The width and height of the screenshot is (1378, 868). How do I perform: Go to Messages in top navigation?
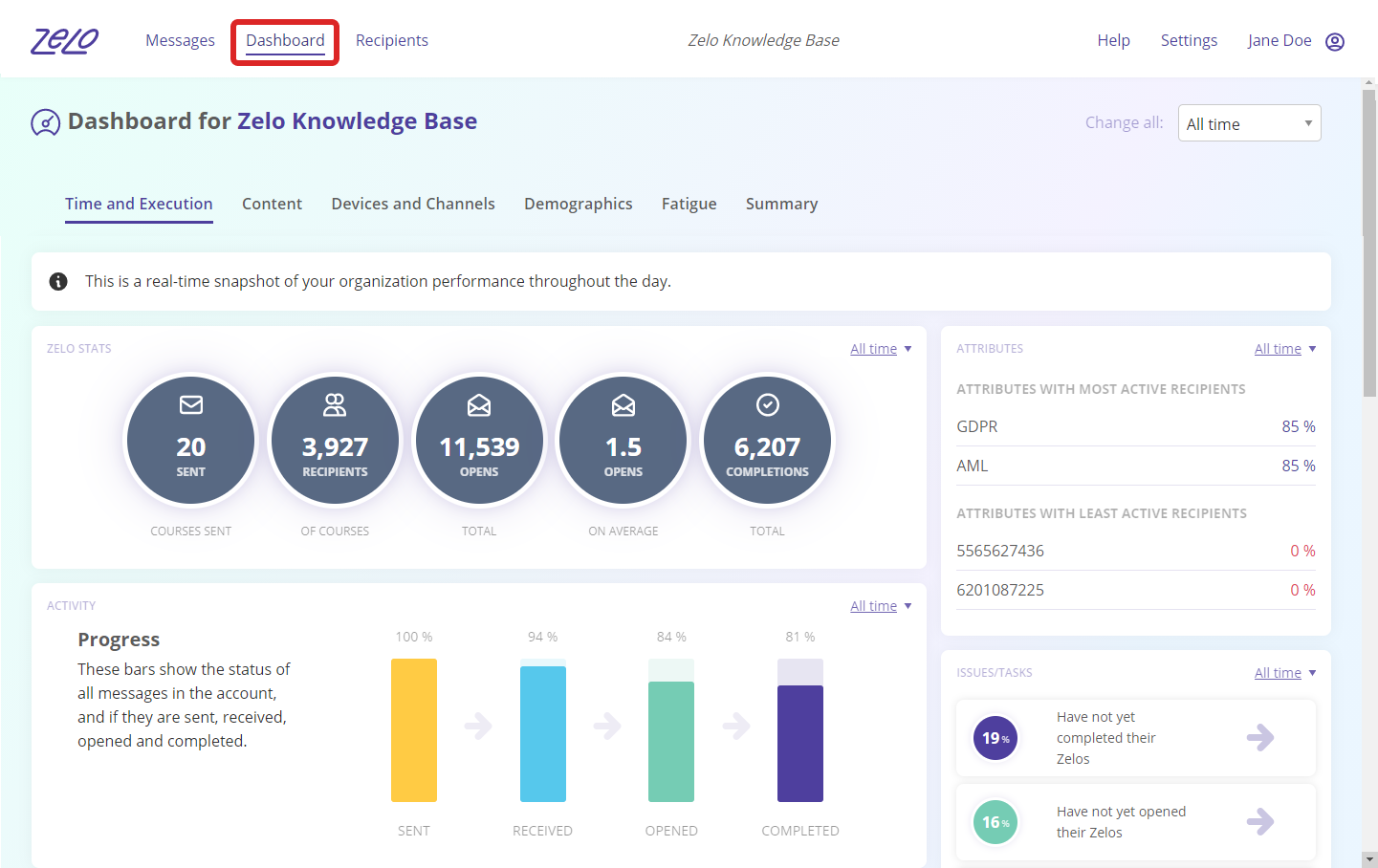coord(180,40)
